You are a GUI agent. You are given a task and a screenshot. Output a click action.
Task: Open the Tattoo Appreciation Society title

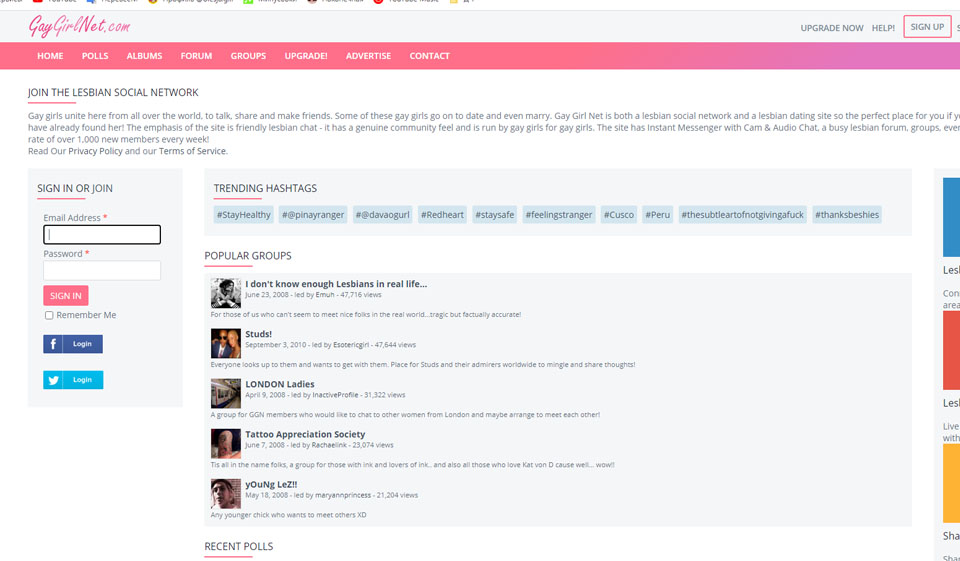305,434
